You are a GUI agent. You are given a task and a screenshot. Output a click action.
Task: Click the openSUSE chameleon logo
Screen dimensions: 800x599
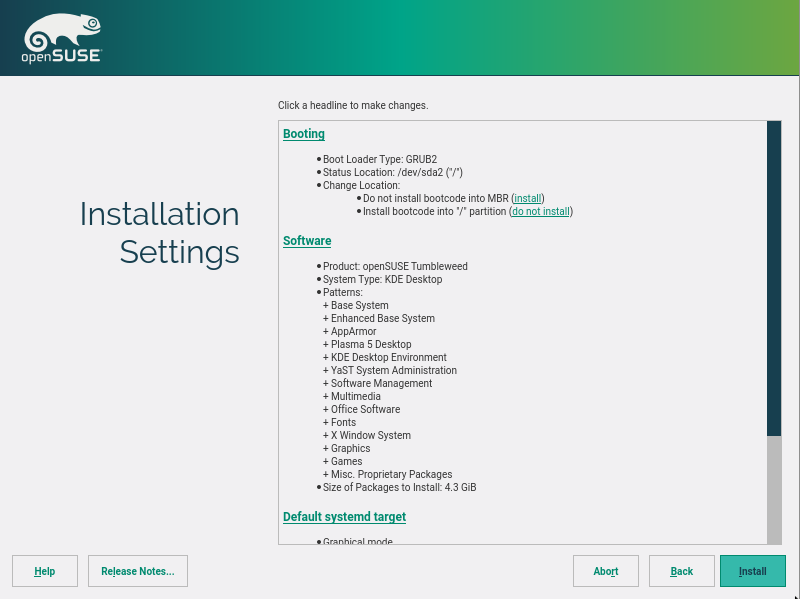coord(62,38)
